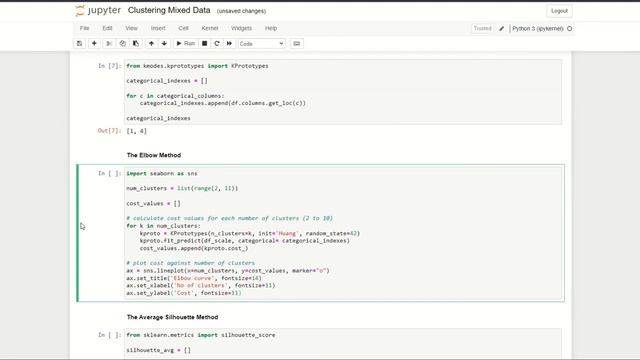This screenshot has height=360, width=640.
Task: Click the Out[7] output prompt
Action: click(x=109, y=131)
